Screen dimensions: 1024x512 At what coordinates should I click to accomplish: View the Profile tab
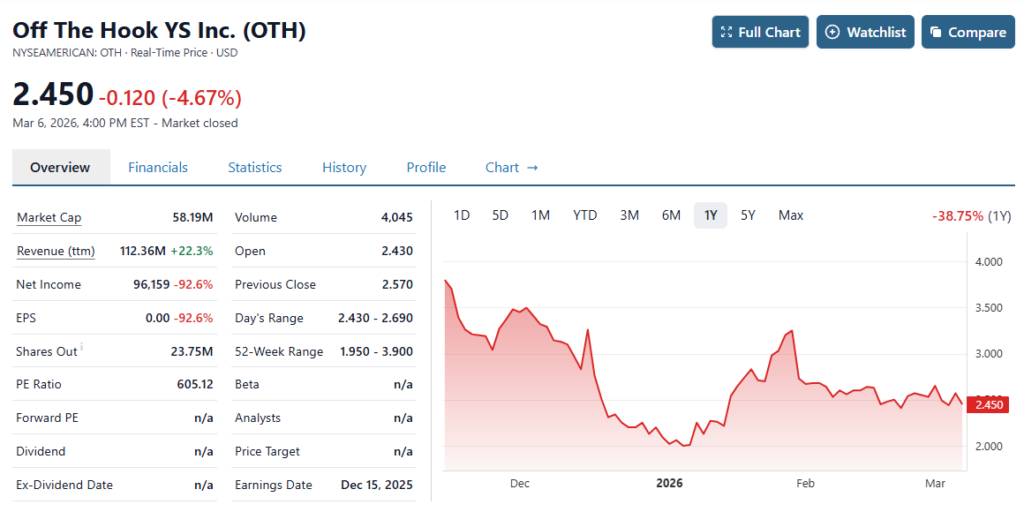coord(426,167)
